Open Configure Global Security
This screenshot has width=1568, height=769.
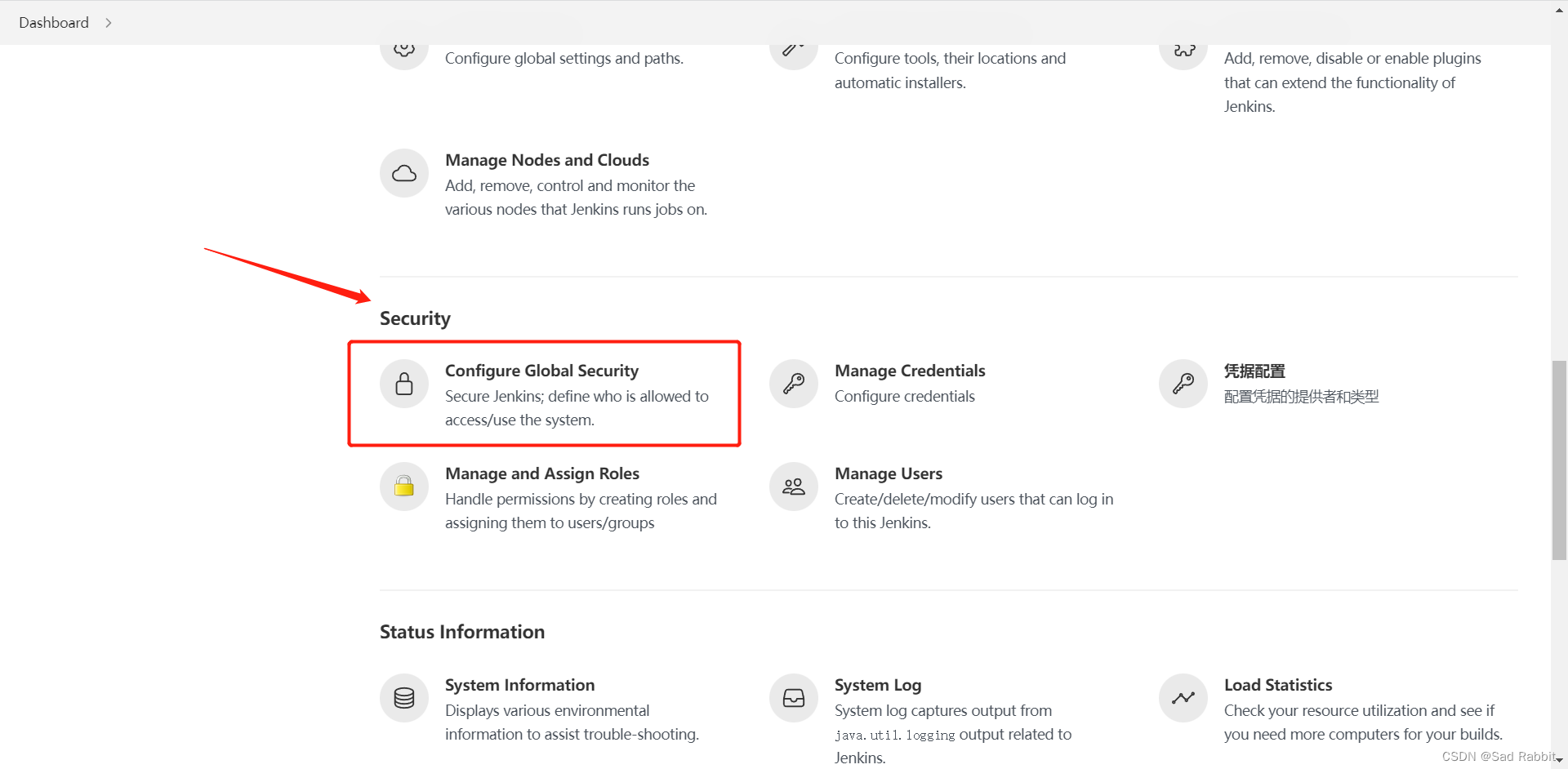tap(541, 371)
